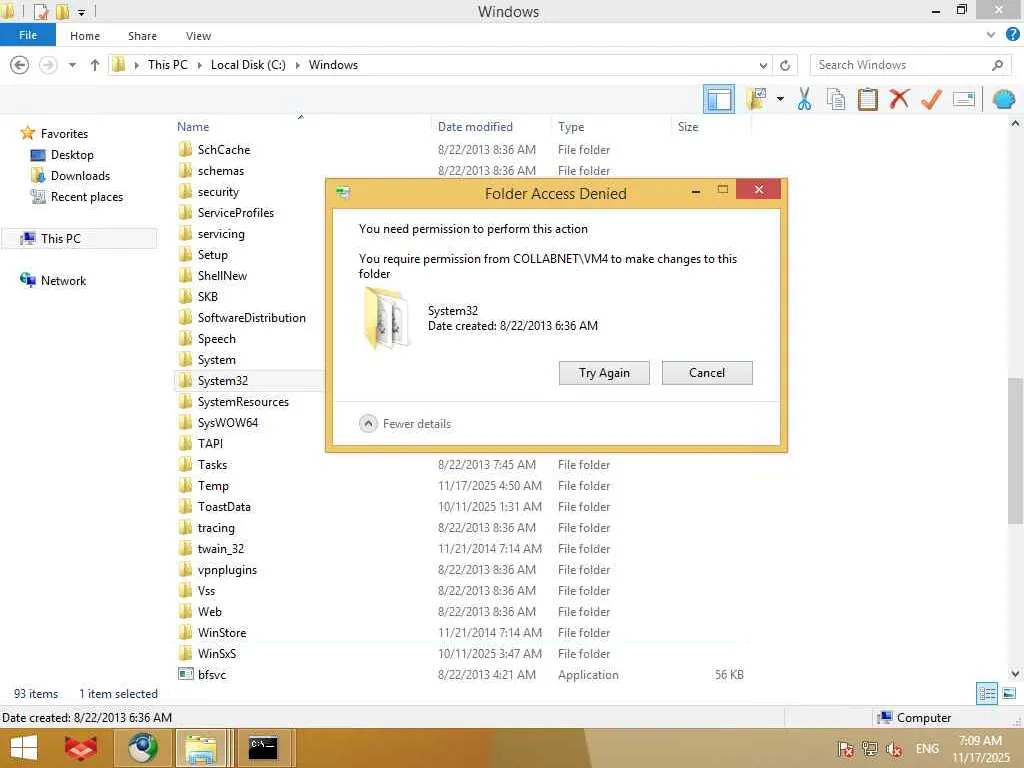This screenshot has height=768, width=1024.
Task: Click the Cut scissors icon
Action: tap(804, 99)
